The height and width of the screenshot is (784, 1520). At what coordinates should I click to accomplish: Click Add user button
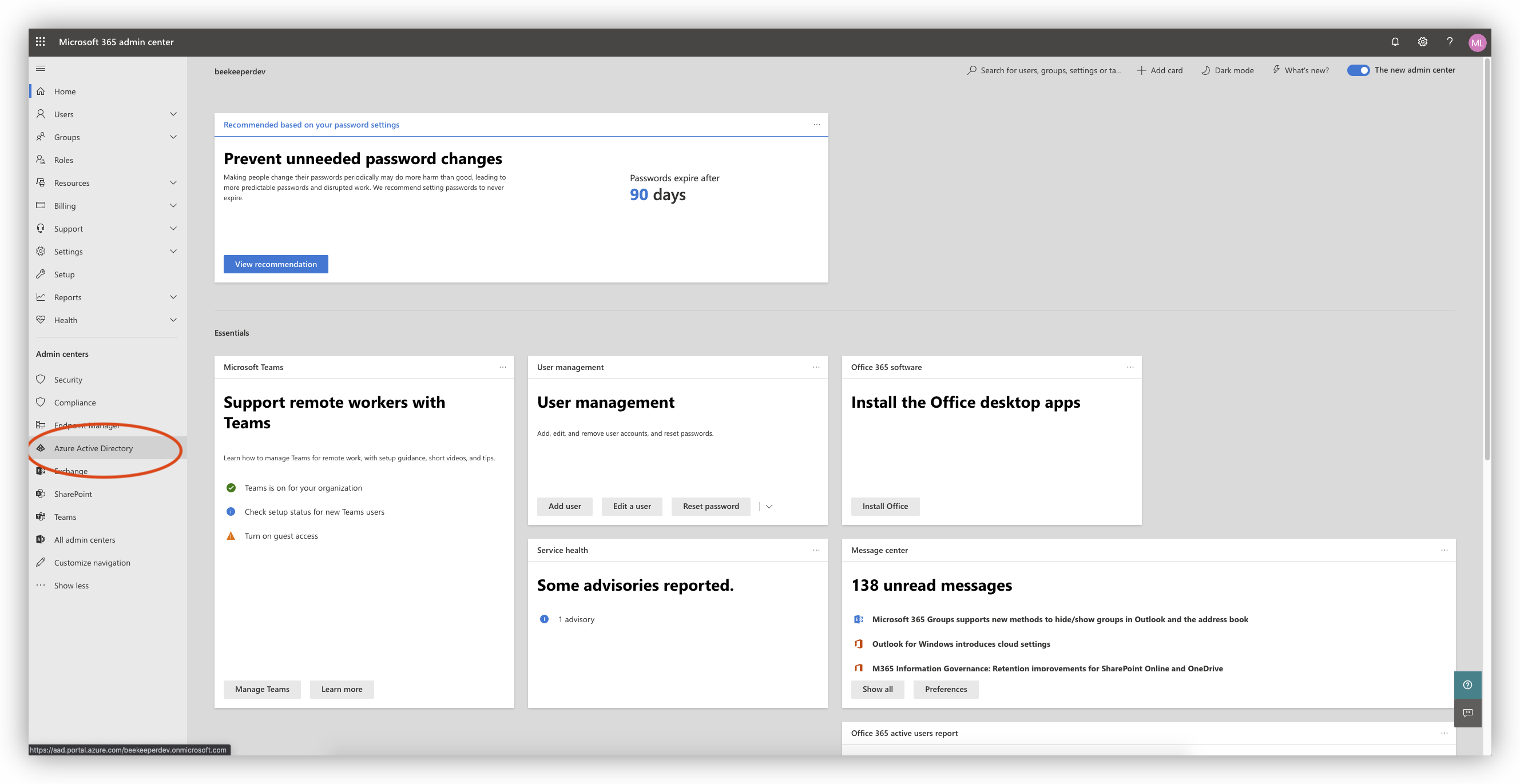(565, 506)
